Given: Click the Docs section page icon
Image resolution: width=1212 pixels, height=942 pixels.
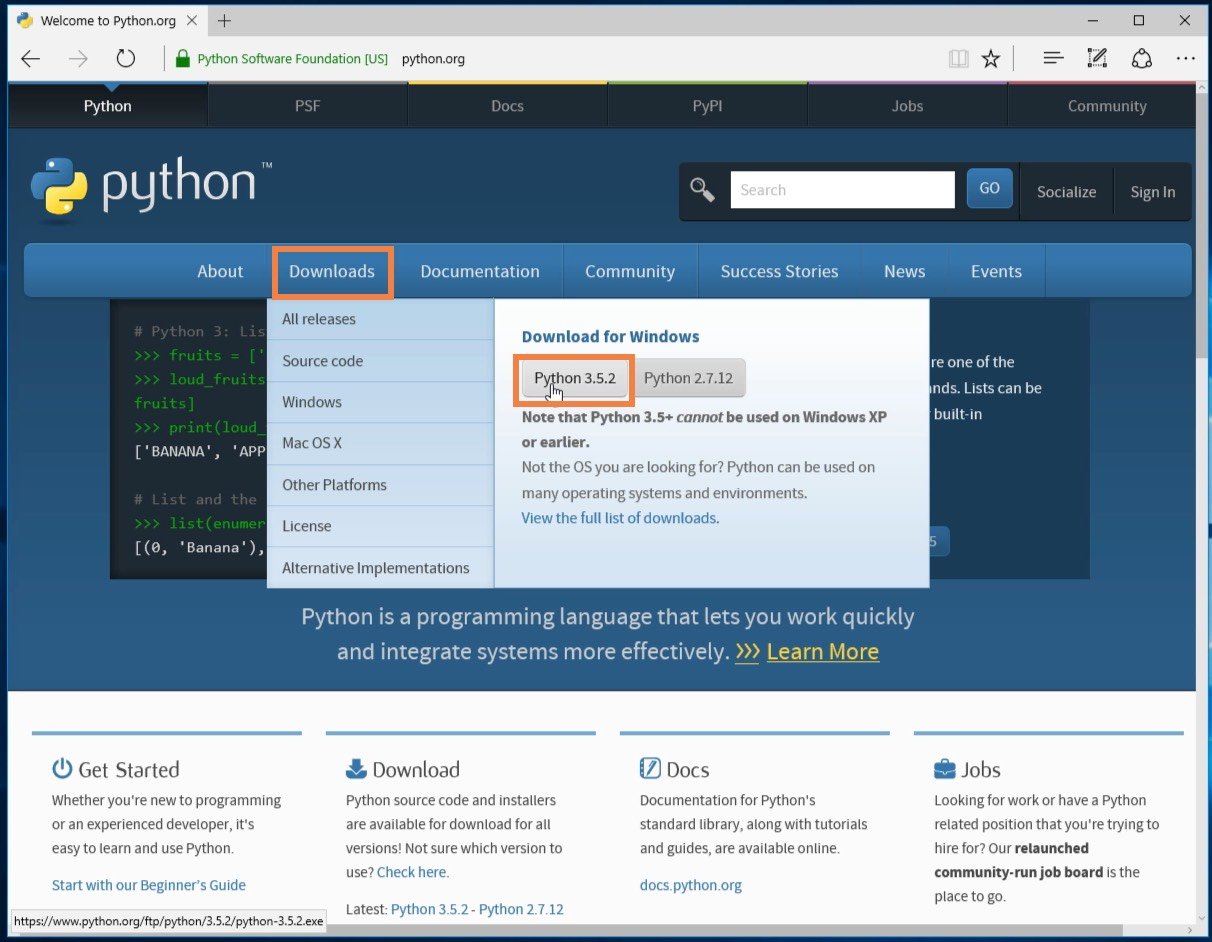Looking at the screenshot, I should point(650,768).
